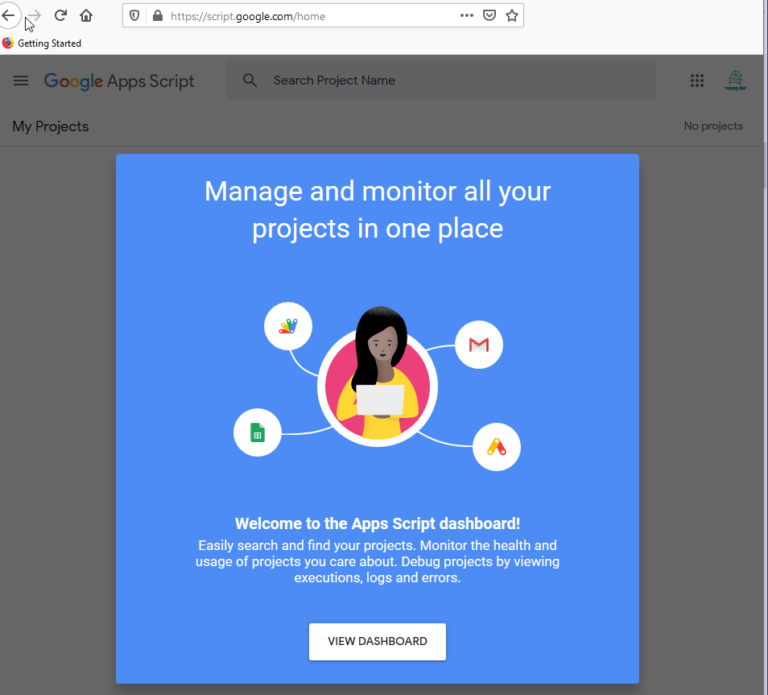Click the My Projects heading
768x695 pixels.
pyautogui.click(x=50, y=126)
